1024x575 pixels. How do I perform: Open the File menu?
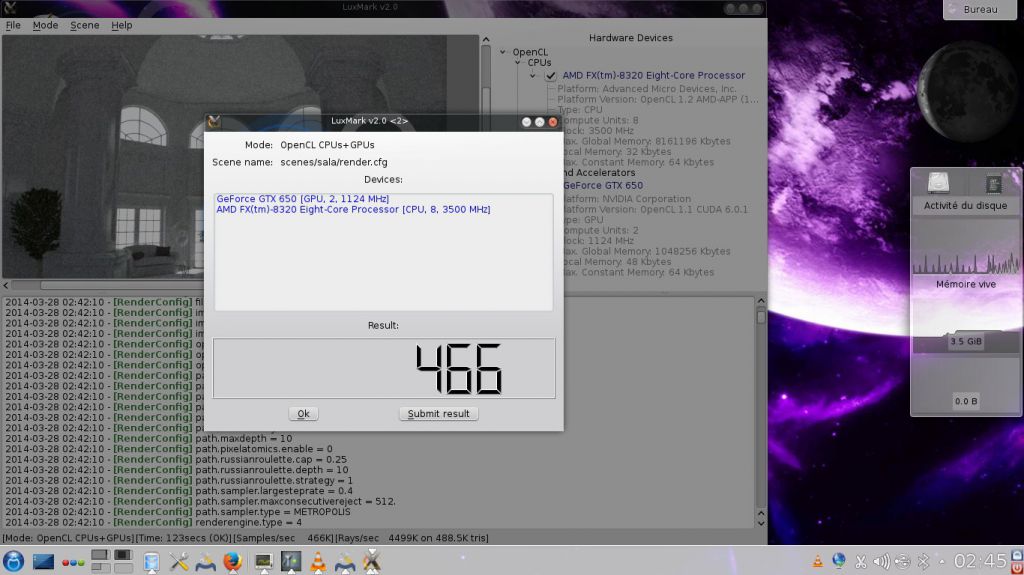[13, 25]
